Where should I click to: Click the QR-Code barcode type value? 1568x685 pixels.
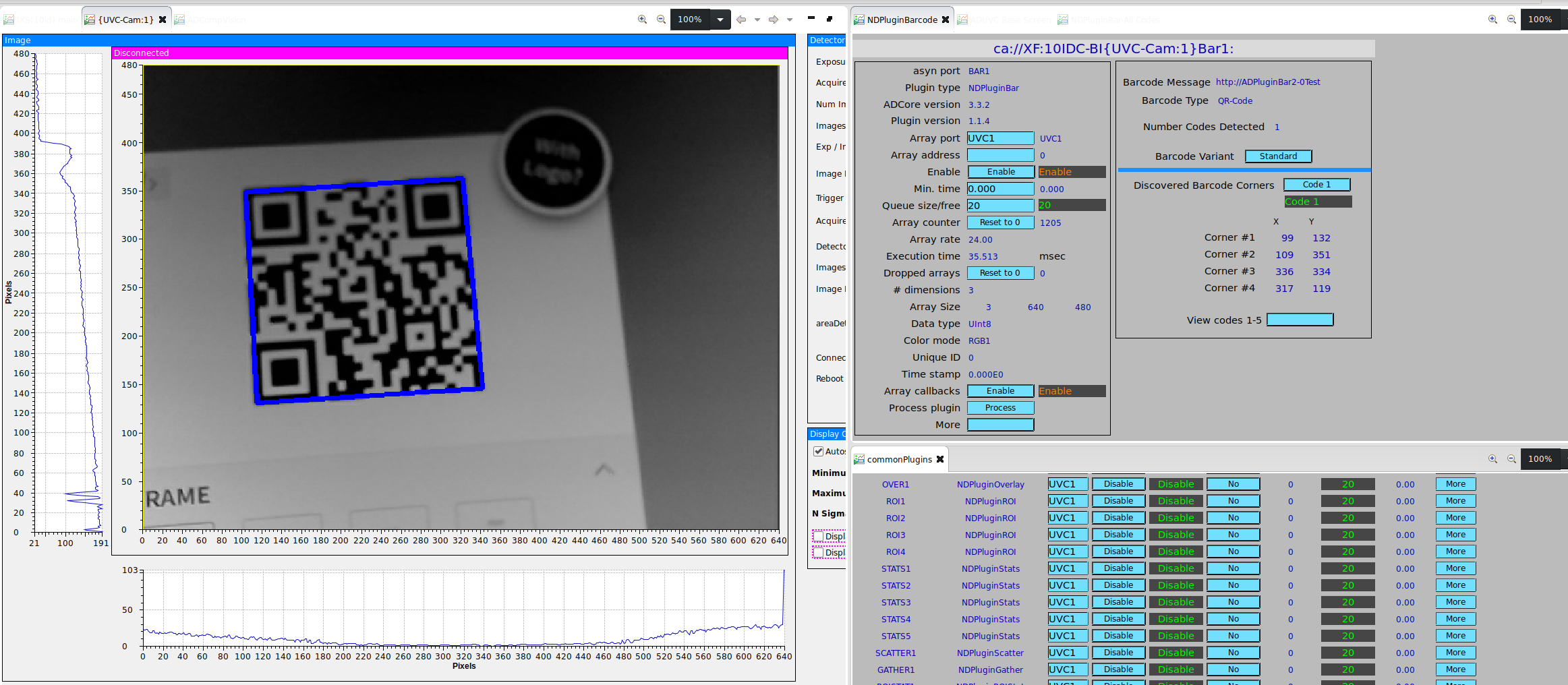1235,101
